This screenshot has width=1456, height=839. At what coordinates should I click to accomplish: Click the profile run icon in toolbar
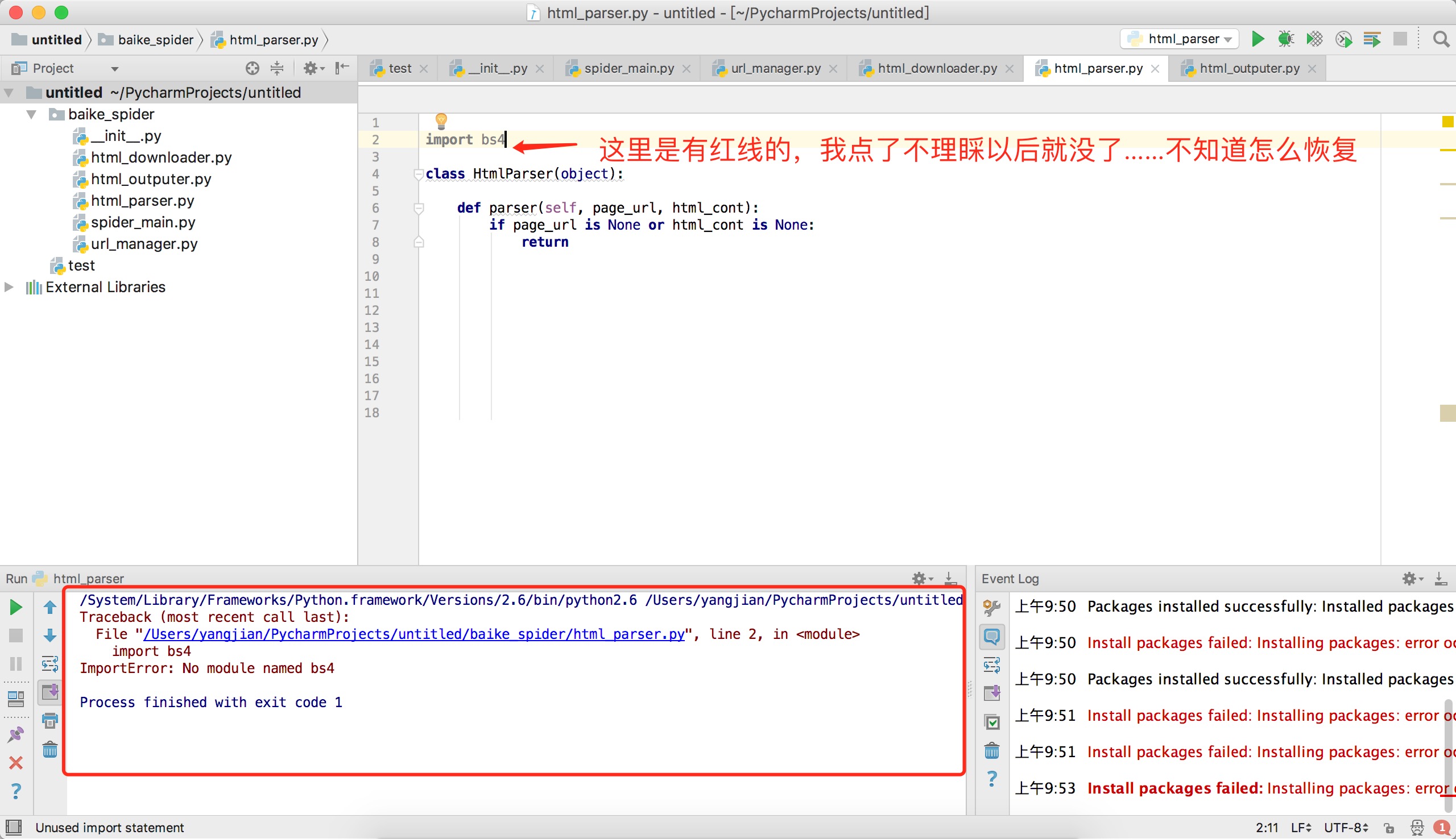pos(1343,39)
